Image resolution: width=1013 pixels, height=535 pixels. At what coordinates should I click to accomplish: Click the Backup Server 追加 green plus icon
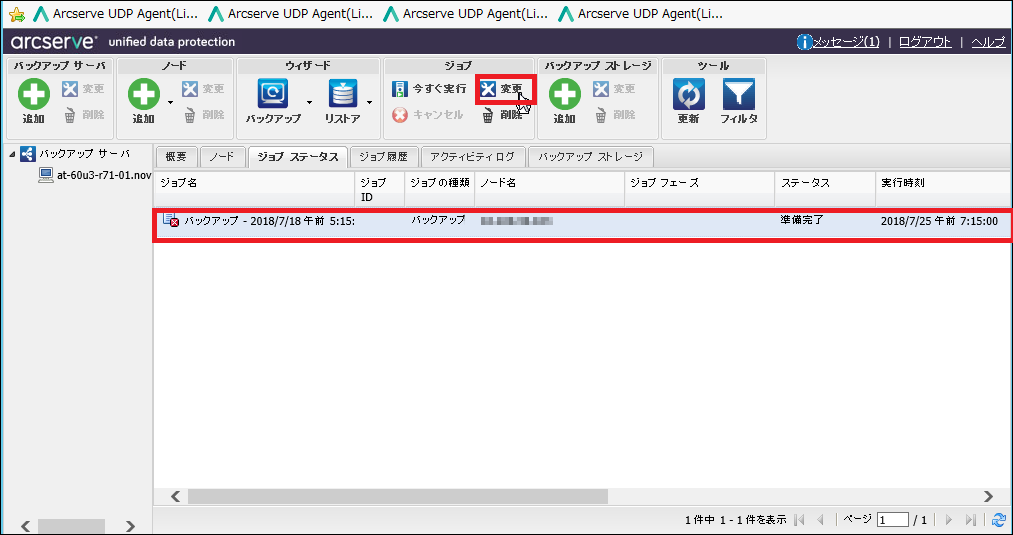(x=34, y=94)
